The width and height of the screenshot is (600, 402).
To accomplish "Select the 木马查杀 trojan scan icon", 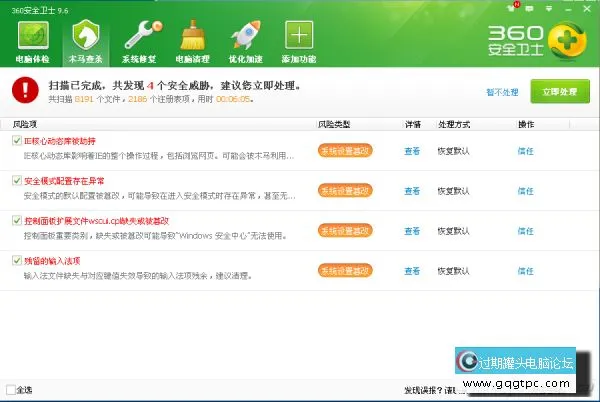I will click(x=86, y=42).
